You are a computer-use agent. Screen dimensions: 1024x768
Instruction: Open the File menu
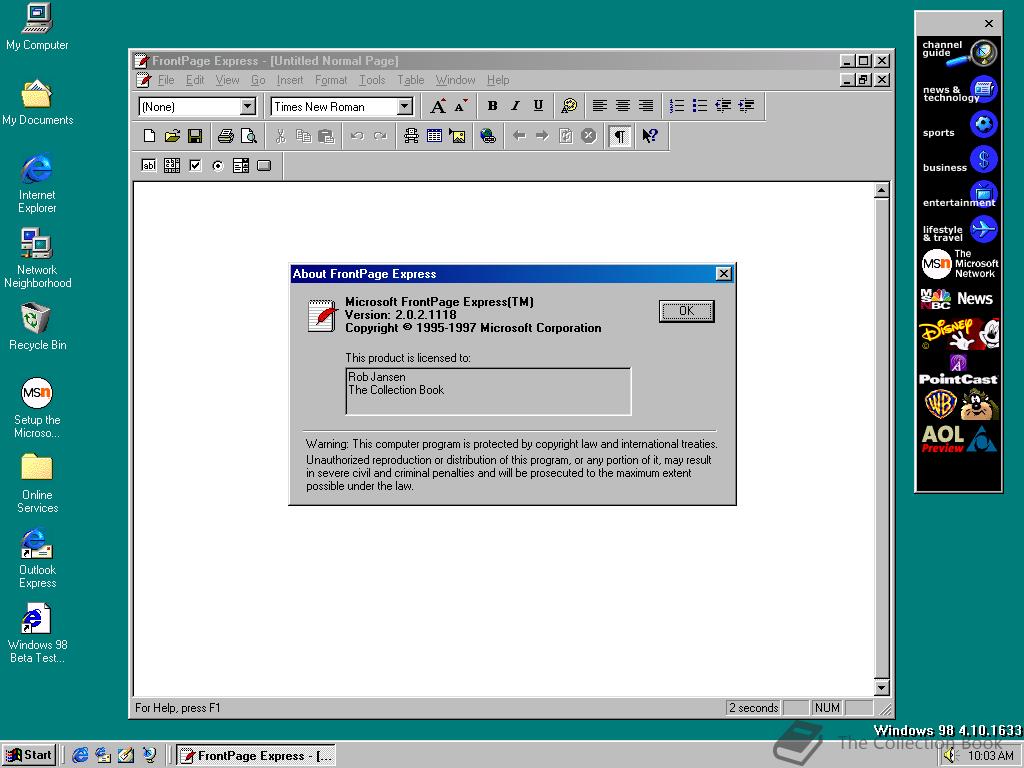pos(166,80)
